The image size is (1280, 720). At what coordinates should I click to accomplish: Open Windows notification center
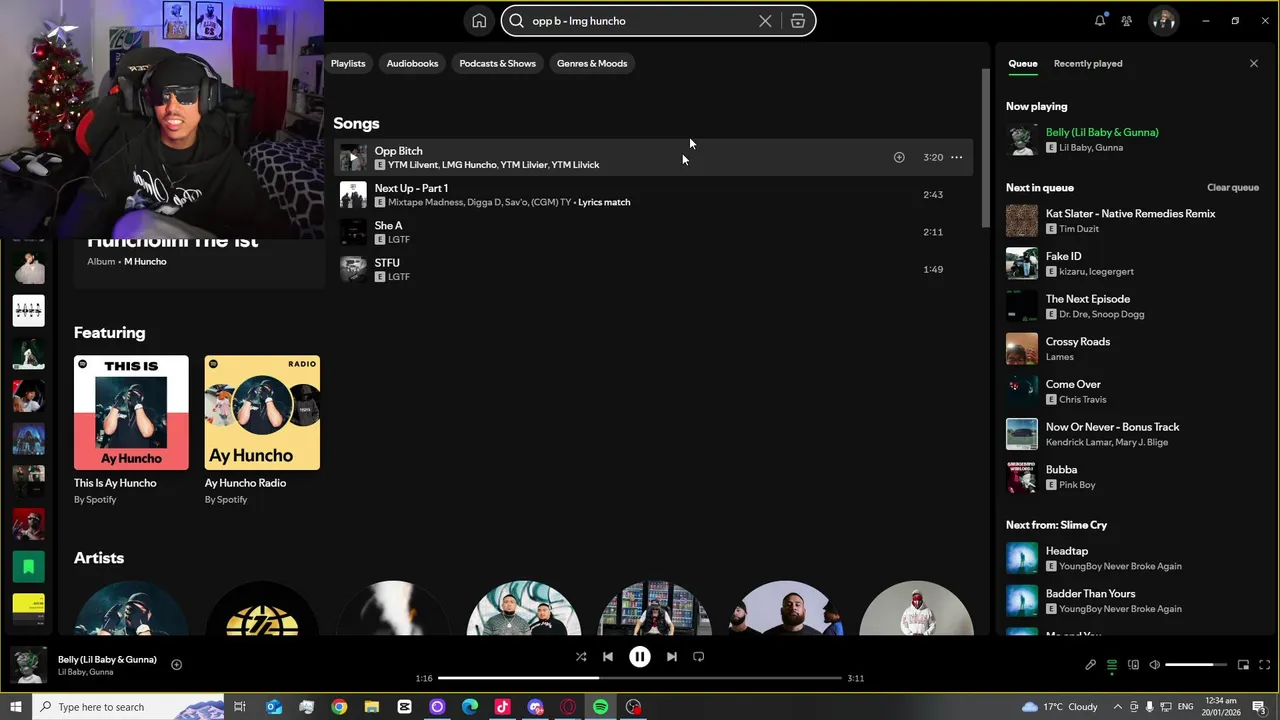(x=1259, y=707)
